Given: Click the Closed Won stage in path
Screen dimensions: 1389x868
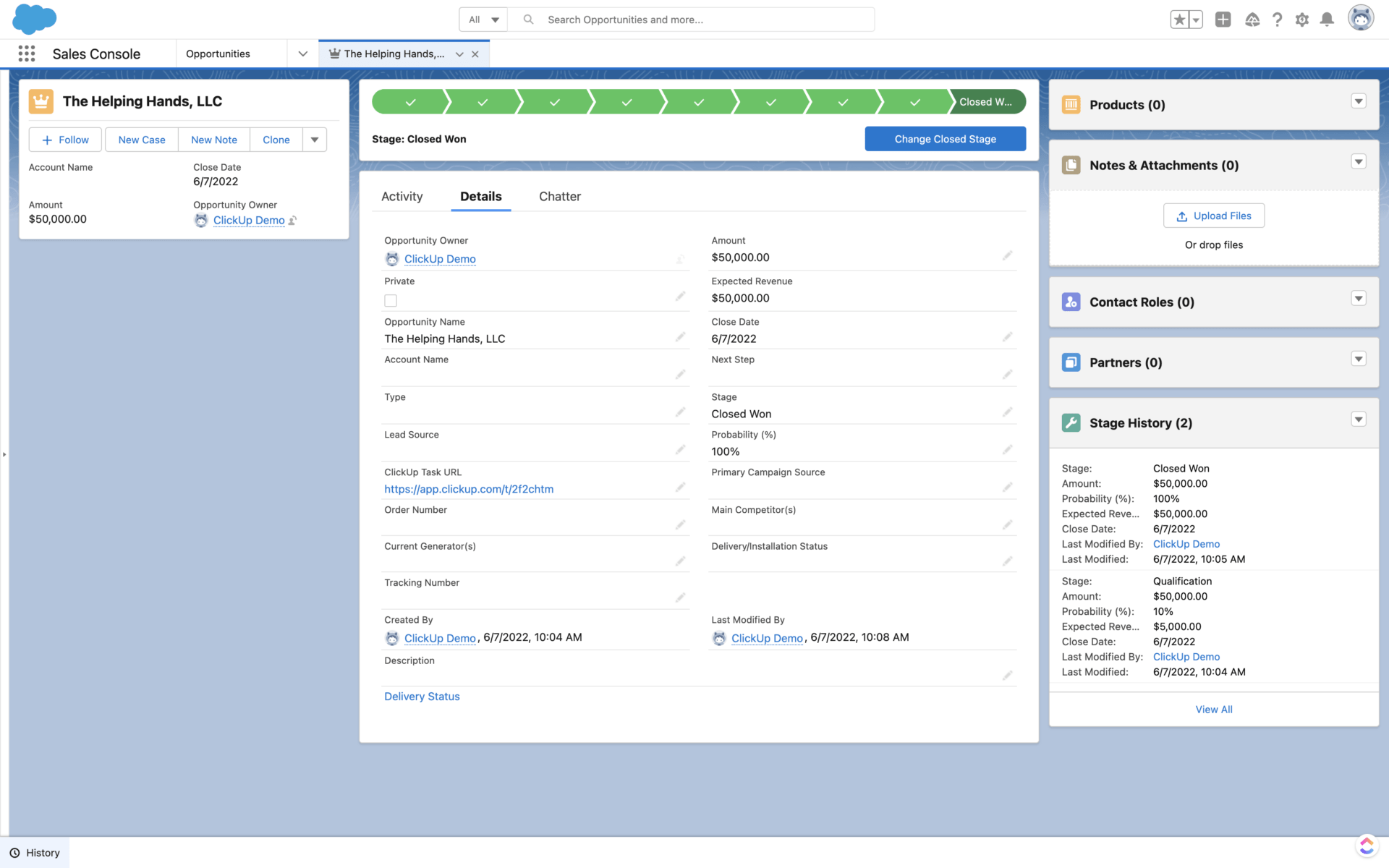Looking at the screenshot, I should coord(985,102).
